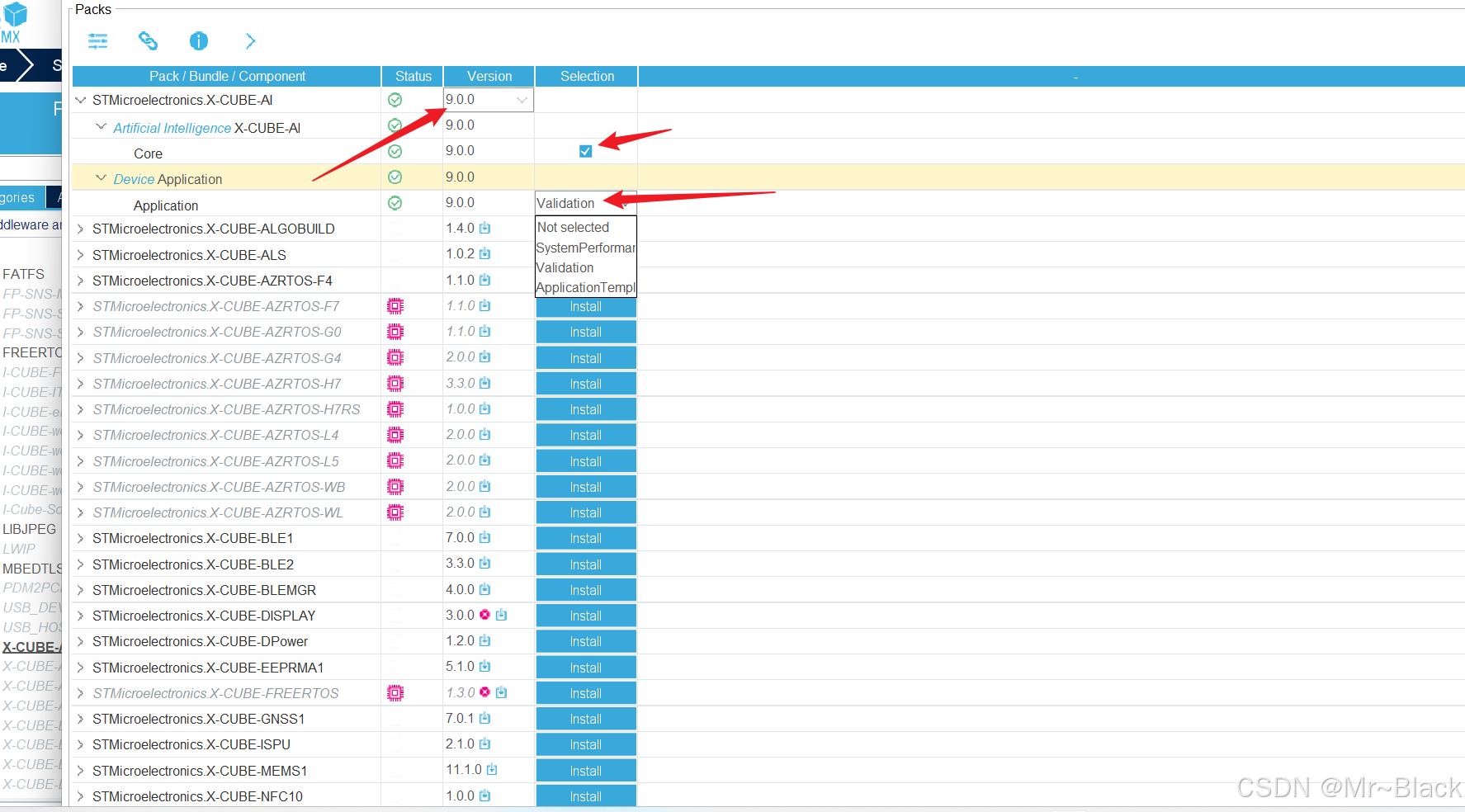The image size is (1465, 812).
Task: Choose 'ApplicationTemplate' in the dropdown list
Action: (x=586, y=287)
